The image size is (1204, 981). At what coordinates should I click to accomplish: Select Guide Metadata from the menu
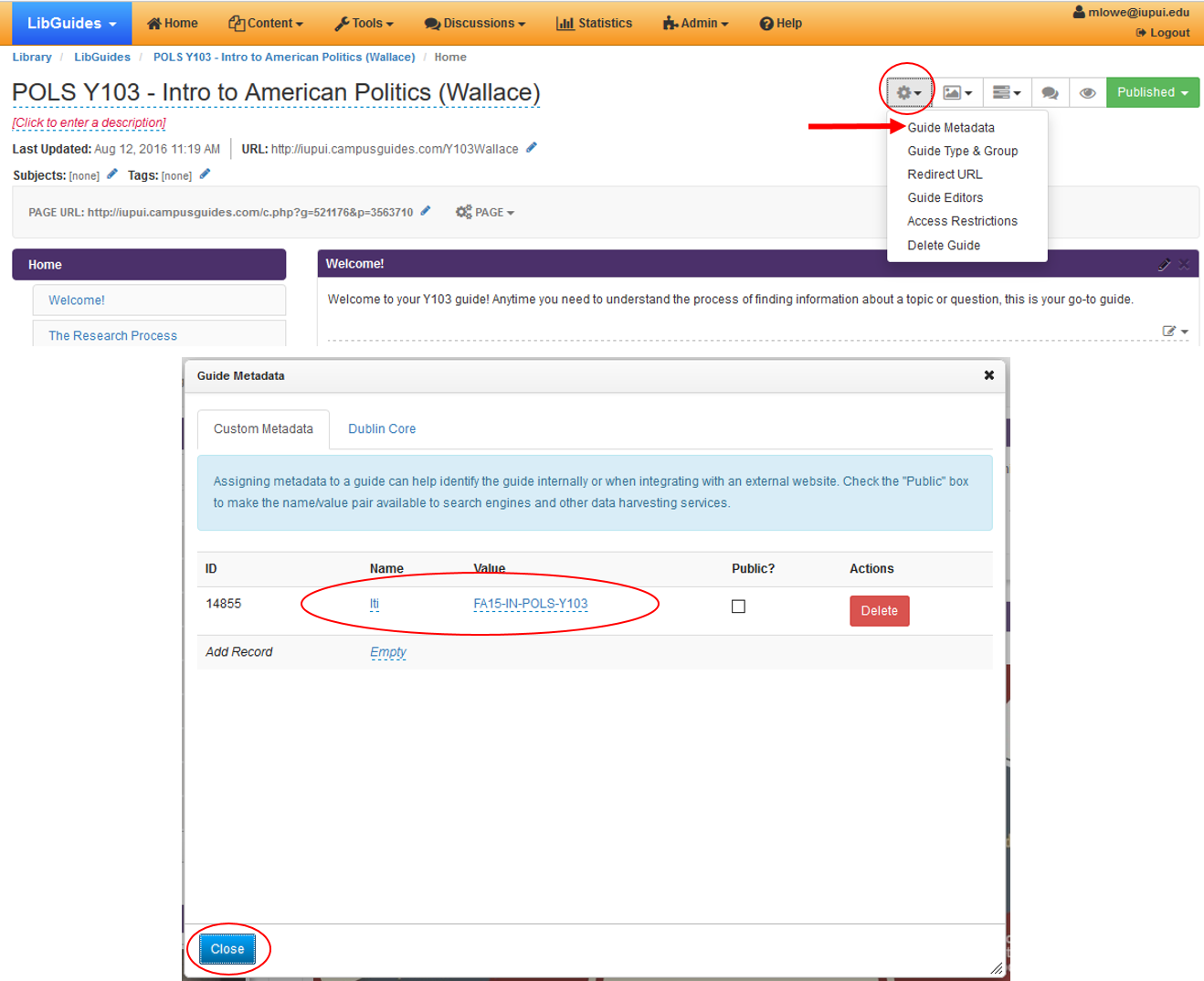pos(950,128)
